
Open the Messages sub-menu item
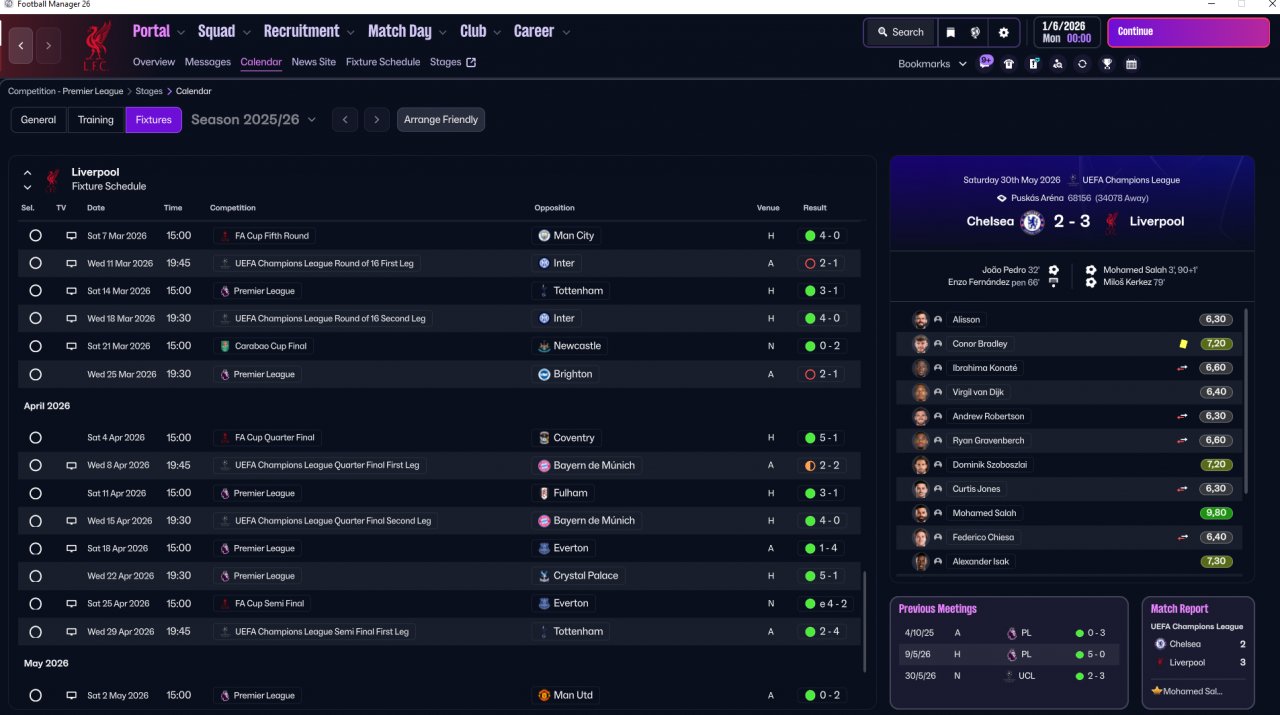[x=208, y=62]
